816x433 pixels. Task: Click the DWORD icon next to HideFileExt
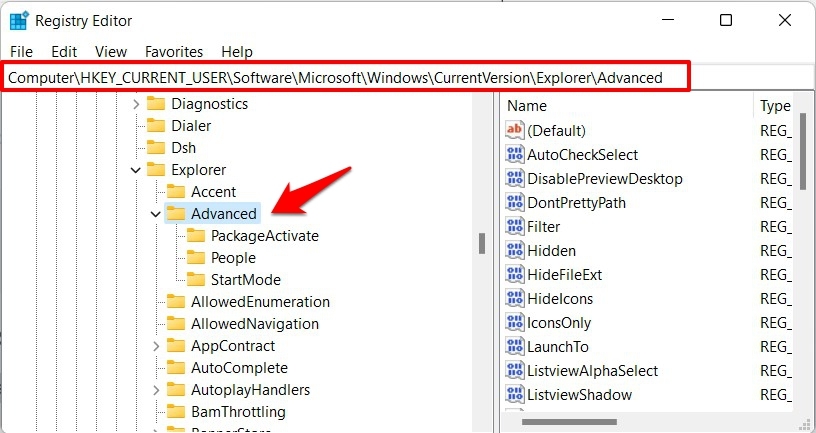click(x=515, y=274)
